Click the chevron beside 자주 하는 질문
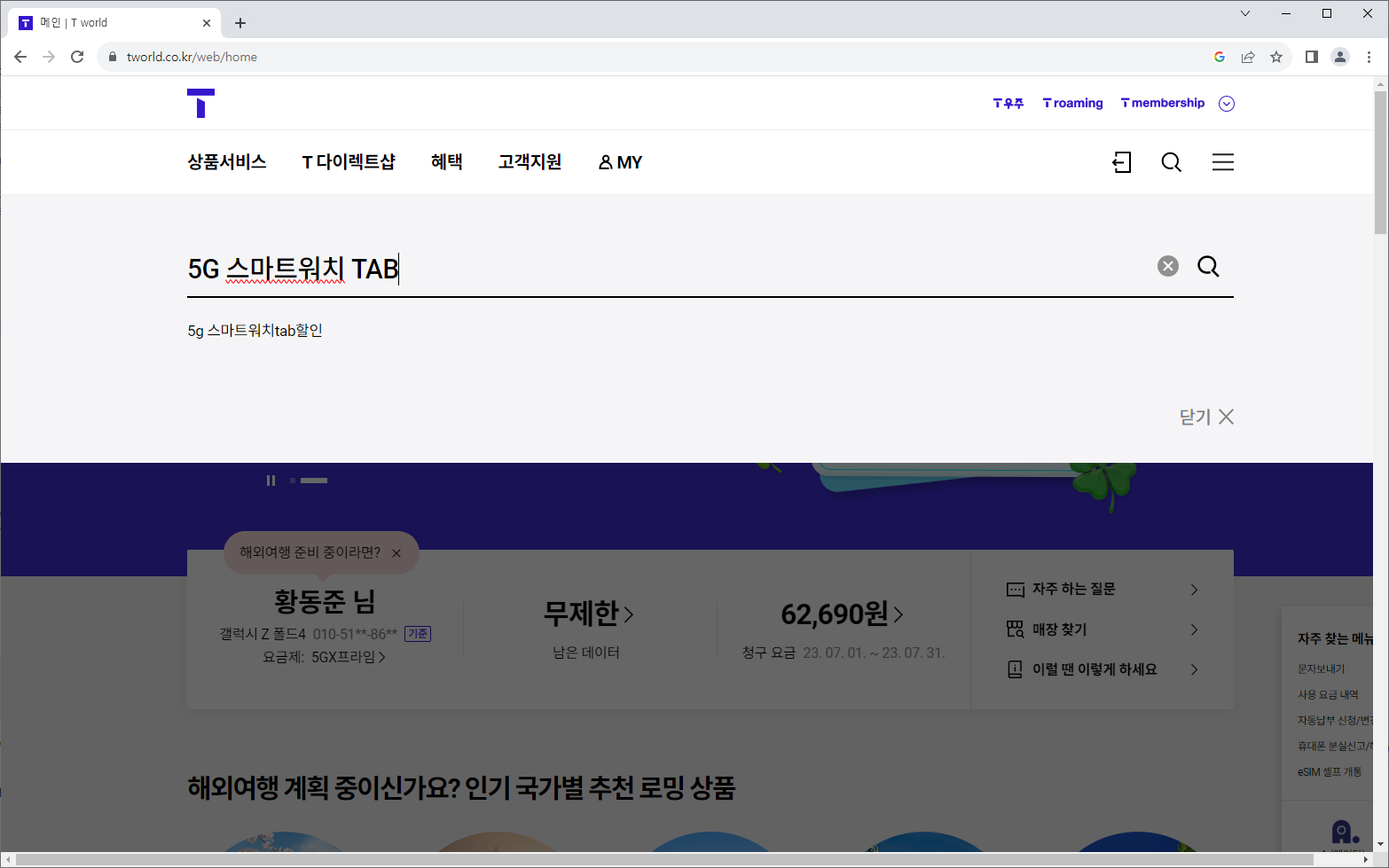Viewport: 1389px width, 868px height. tap(1195, 590)
